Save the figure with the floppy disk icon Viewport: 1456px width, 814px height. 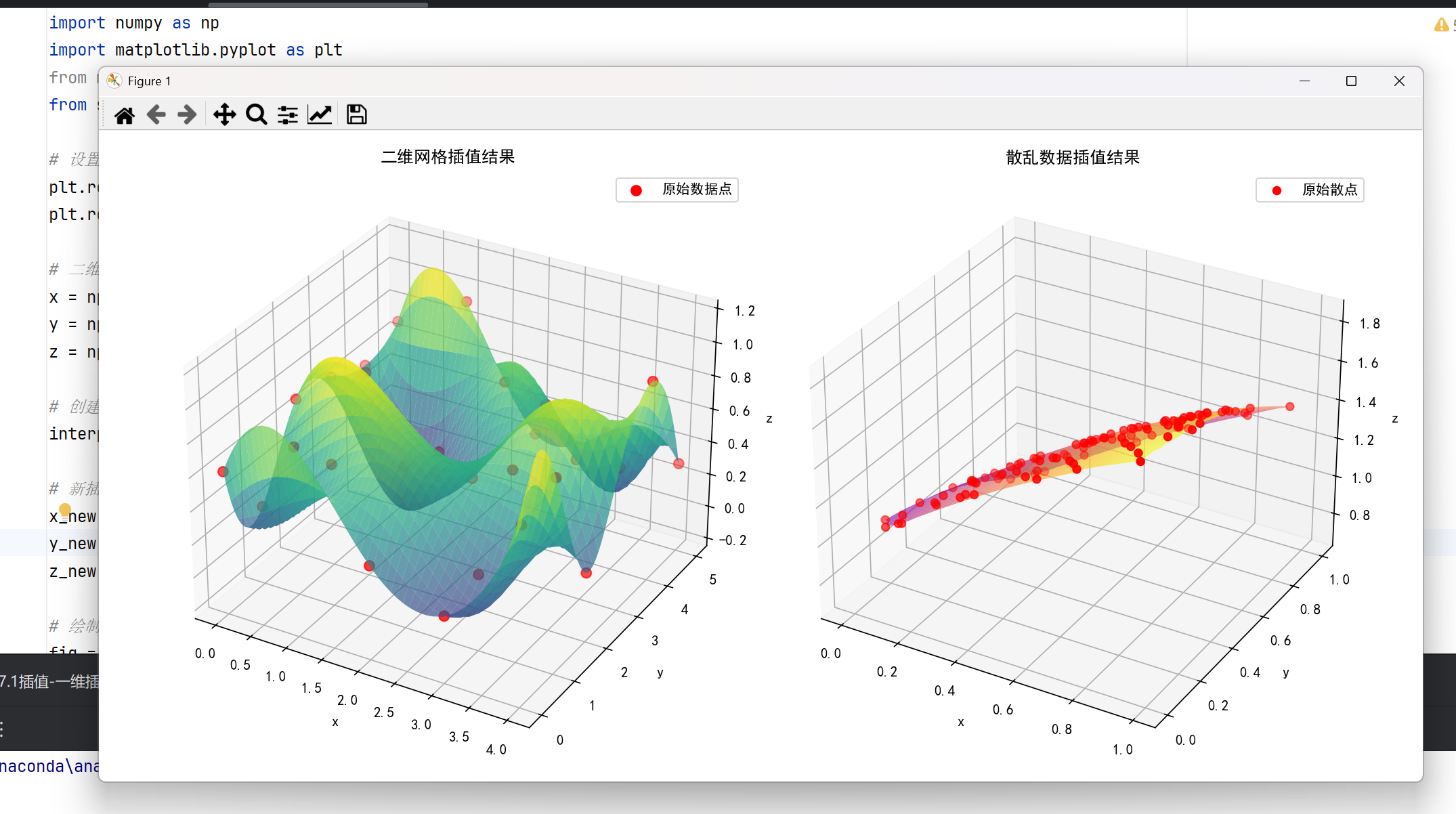click(x=356, y=115)
